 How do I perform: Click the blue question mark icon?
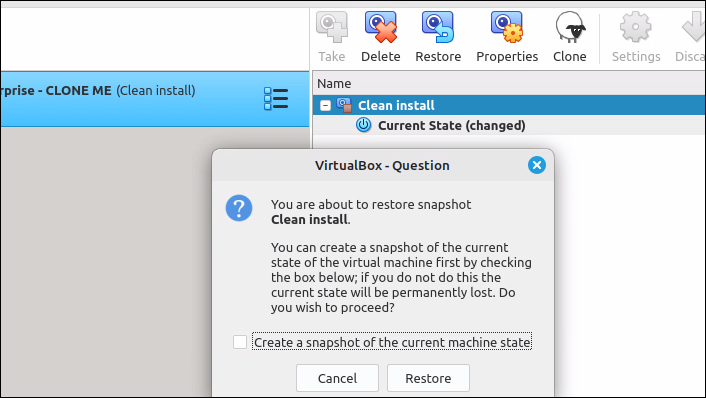[x=239, y=208]
